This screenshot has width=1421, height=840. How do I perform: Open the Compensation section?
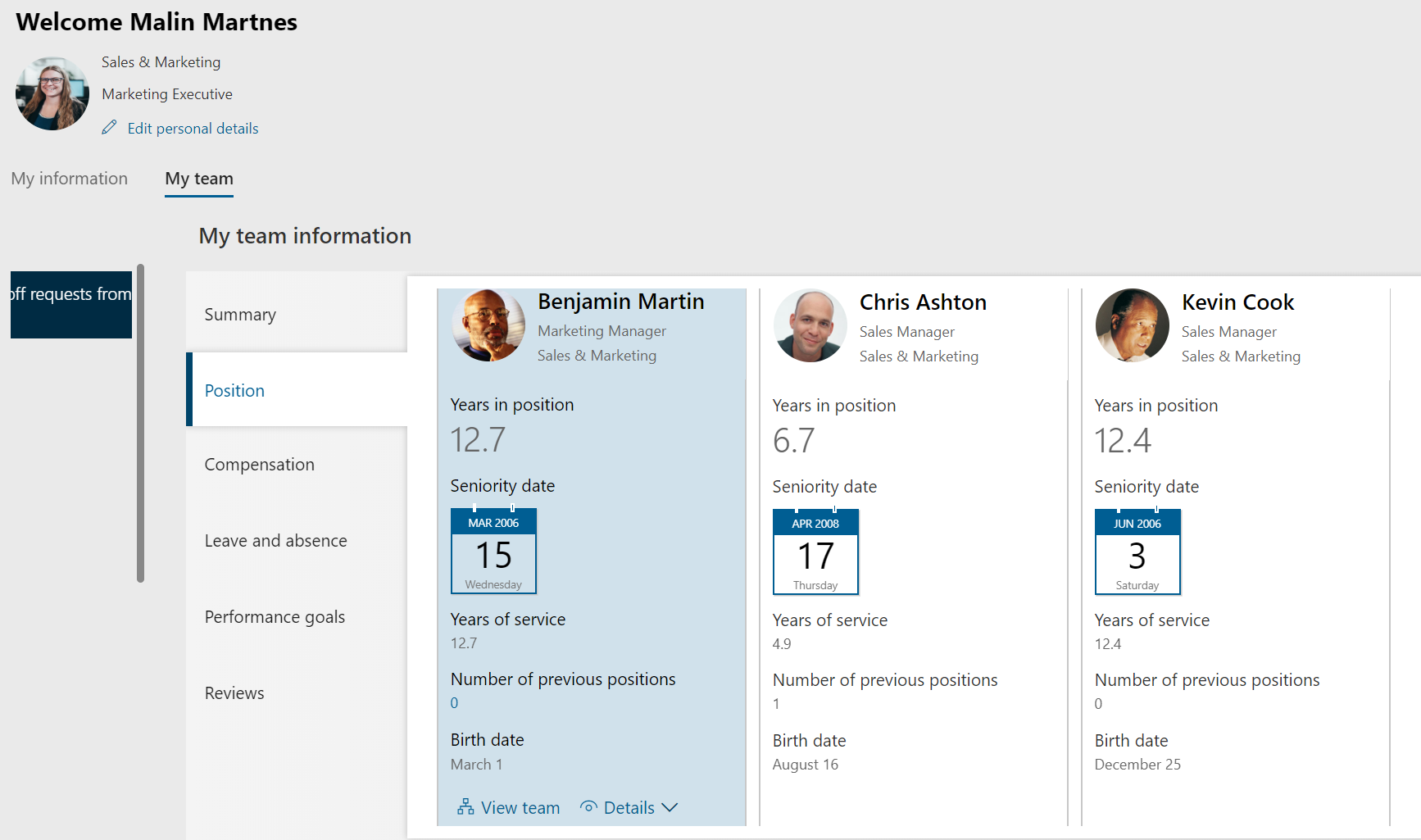tap(259, 465)
